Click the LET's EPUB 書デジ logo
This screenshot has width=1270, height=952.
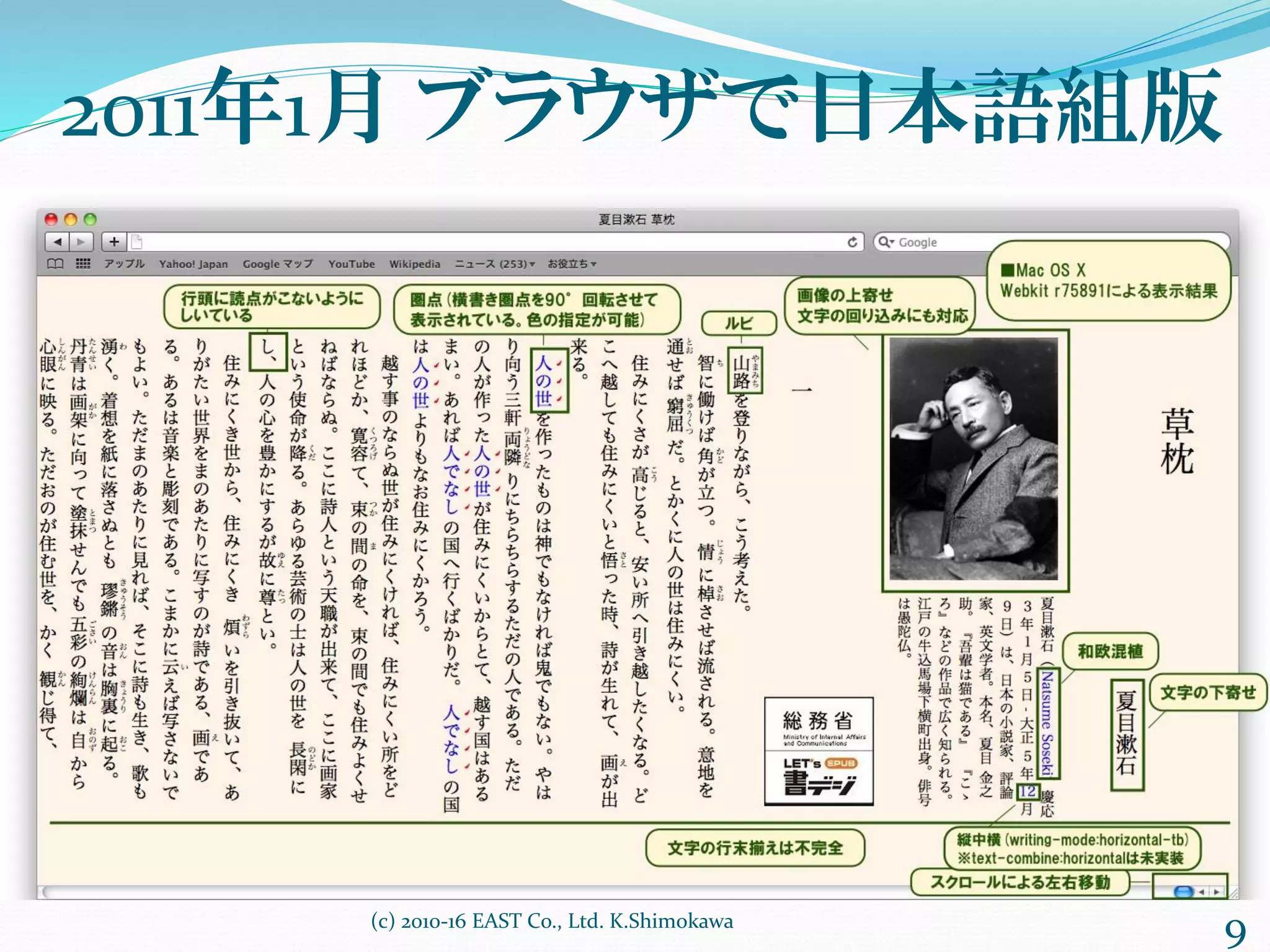[819, 777]
